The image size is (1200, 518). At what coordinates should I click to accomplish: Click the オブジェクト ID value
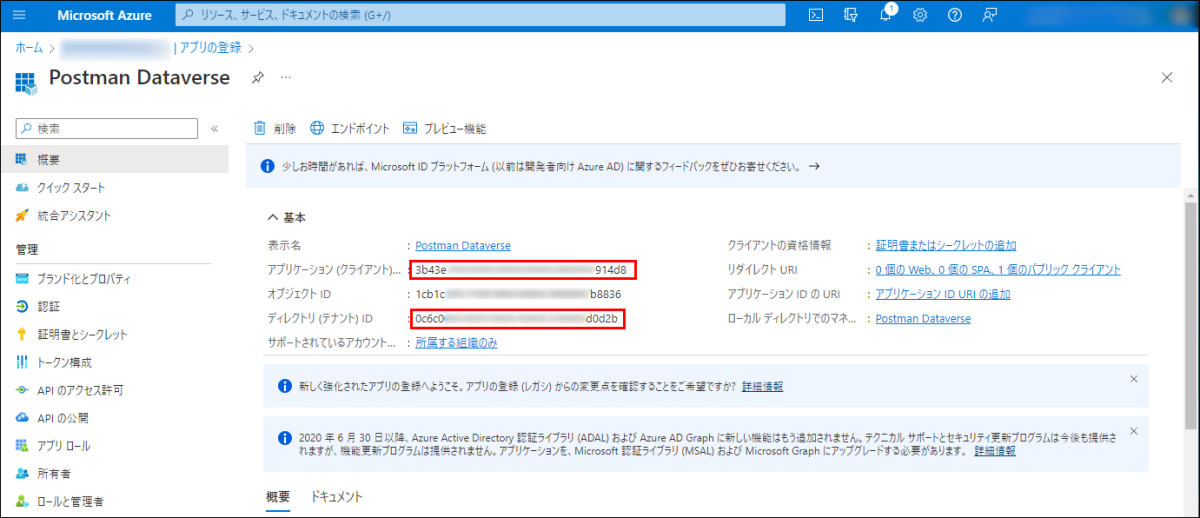coord(518,294)
